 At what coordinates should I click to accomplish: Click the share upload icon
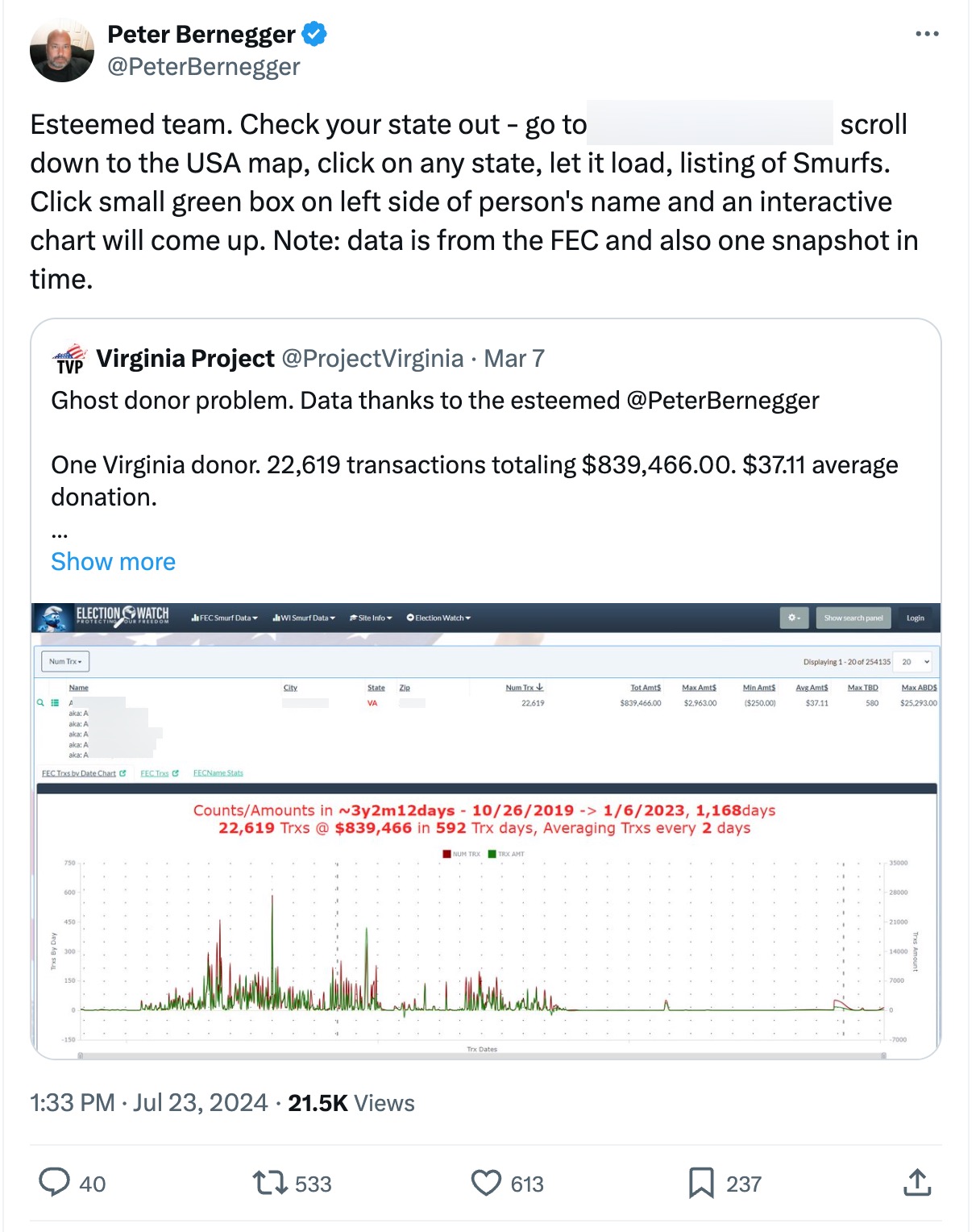917,1183
